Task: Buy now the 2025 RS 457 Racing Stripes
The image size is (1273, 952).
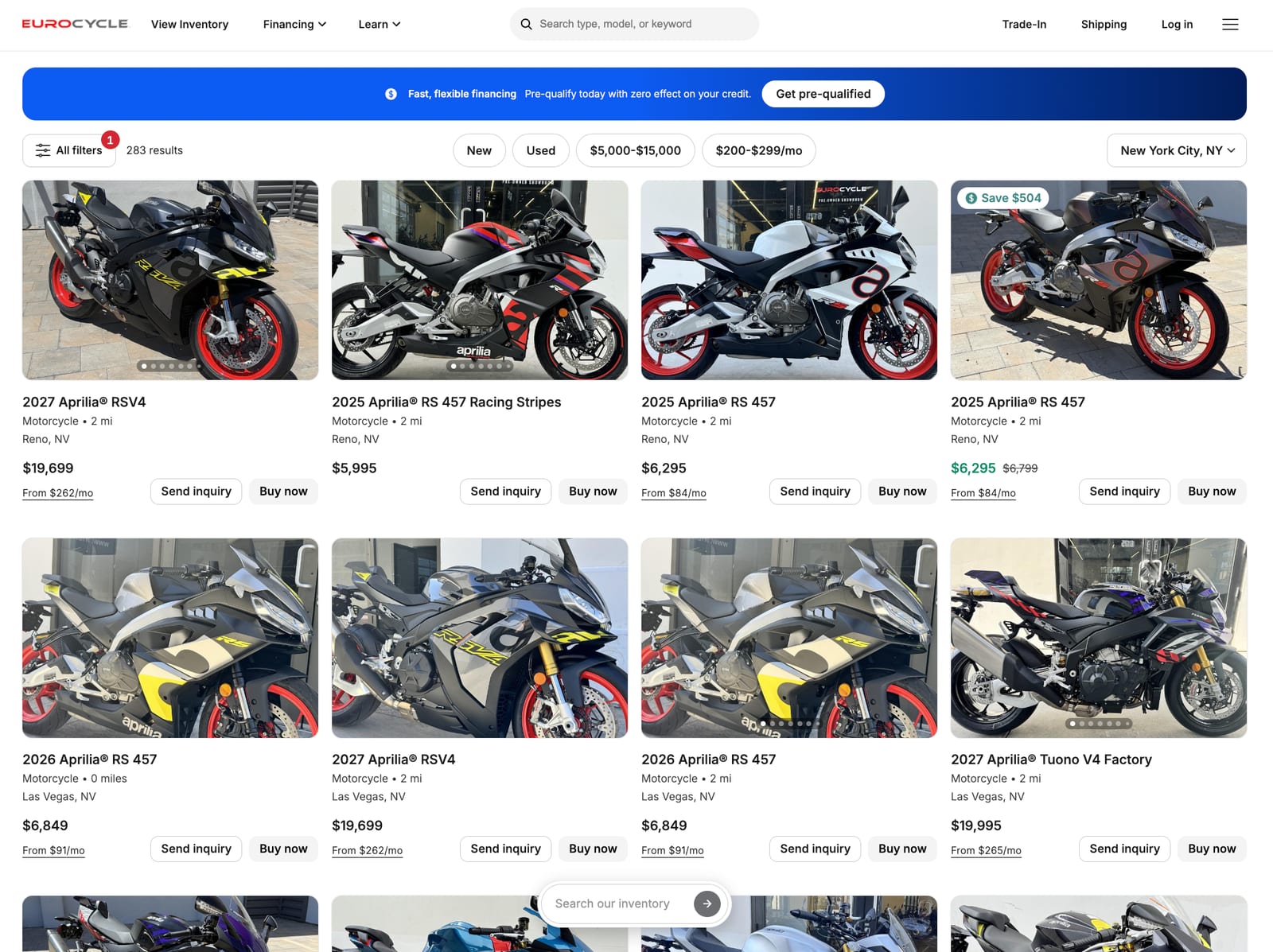Action: coord(593,492)
